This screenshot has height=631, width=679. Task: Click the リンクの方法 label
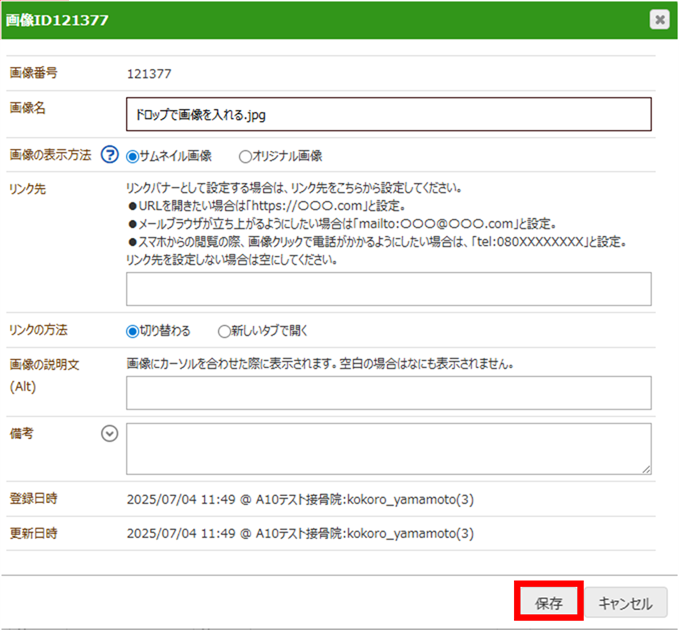point(38,330)
